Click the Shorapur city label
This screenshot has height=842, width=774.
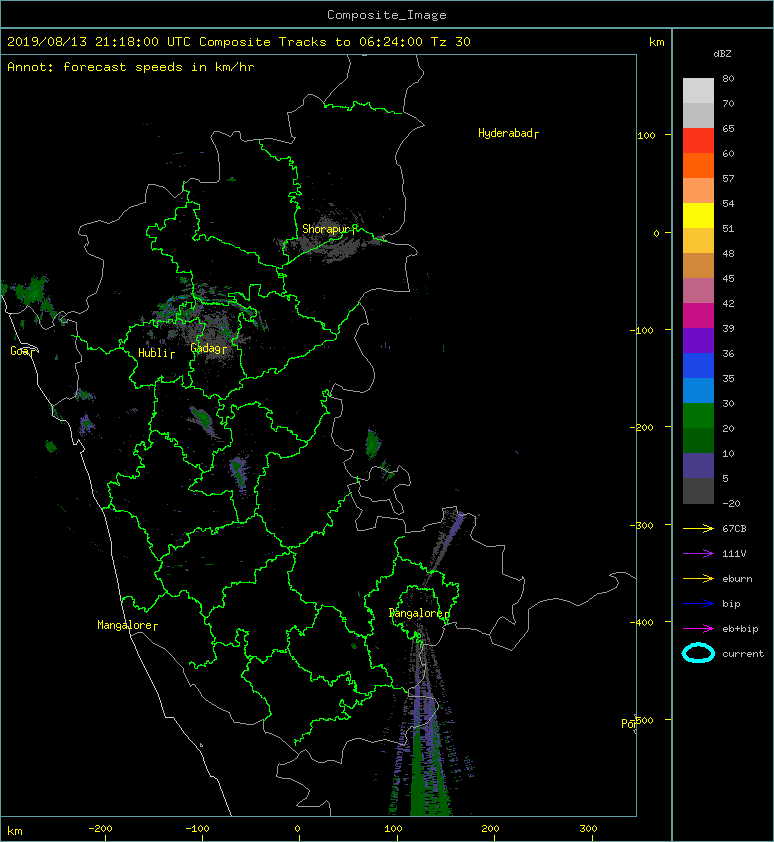325,229
